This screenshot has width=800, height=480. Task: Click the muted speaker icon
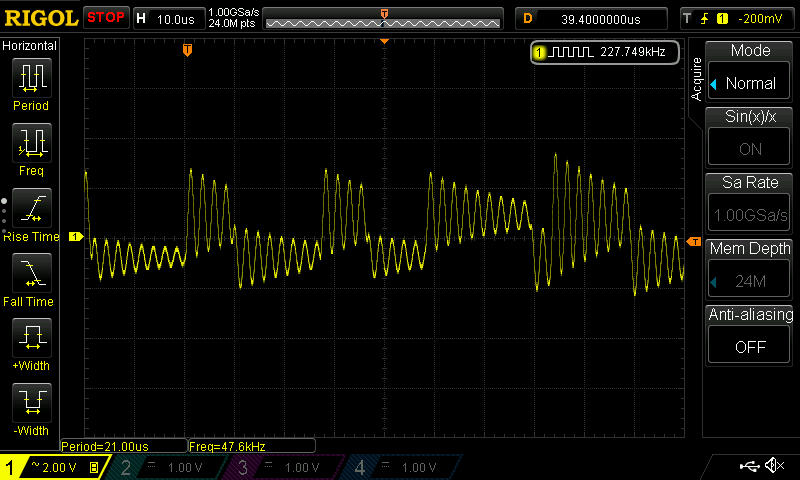[775, 465]
